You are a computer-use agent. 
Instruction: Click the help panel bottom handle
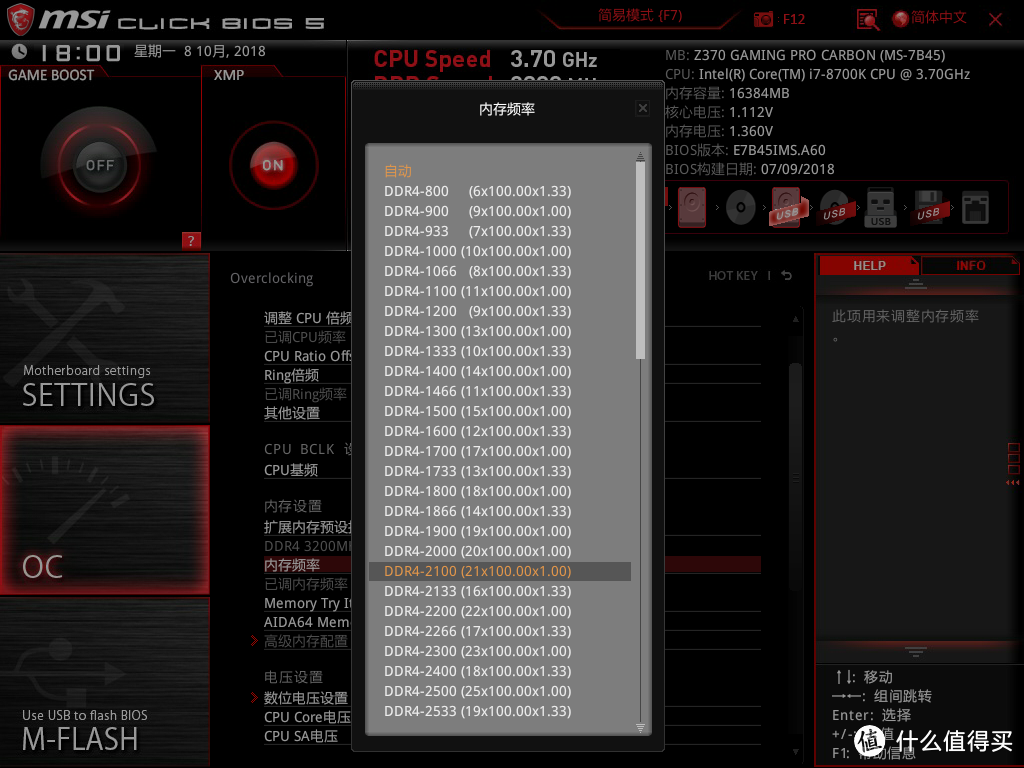point(916,652)
